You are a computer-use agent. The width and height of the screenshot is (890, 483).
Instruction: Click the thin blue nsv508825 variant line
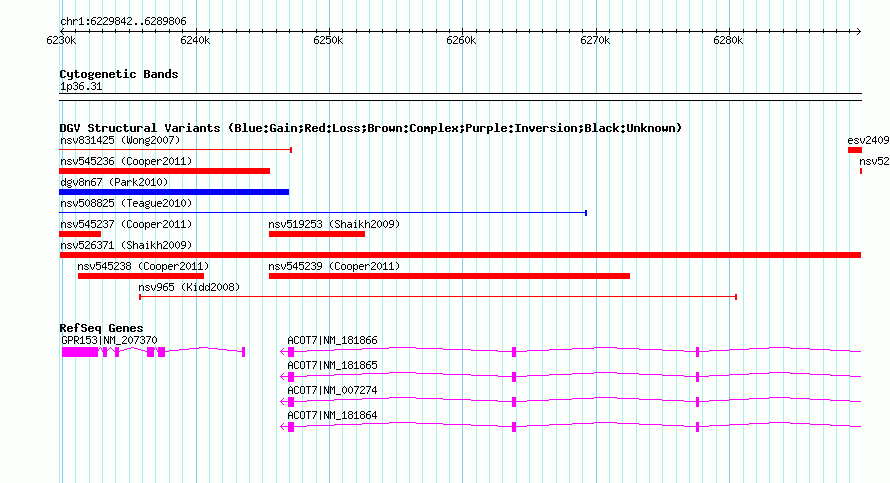[x=323, y=213]
